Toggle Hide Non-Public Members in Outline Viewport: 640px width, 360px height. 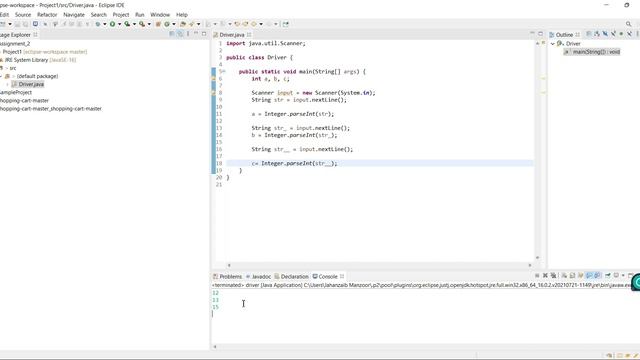pos(621,34)
